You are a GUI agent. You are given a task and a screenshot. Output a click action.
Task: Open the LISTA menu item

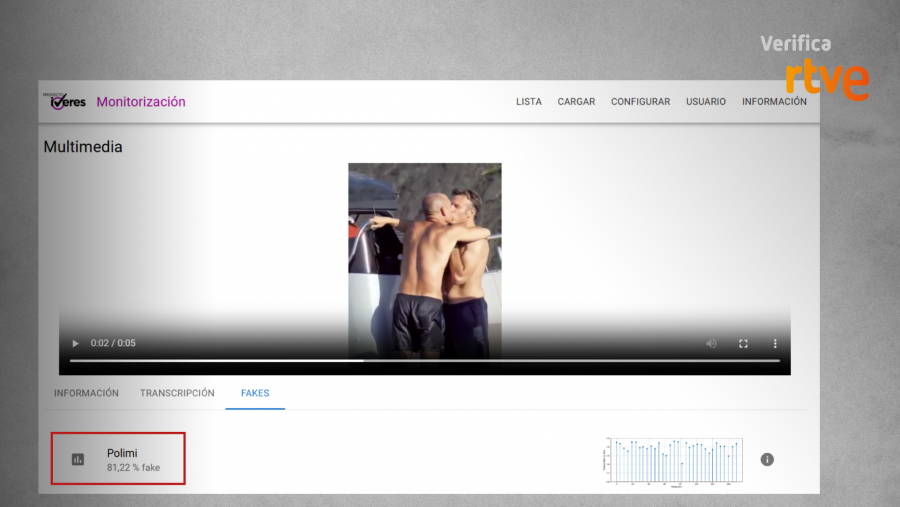pos(529,102)
